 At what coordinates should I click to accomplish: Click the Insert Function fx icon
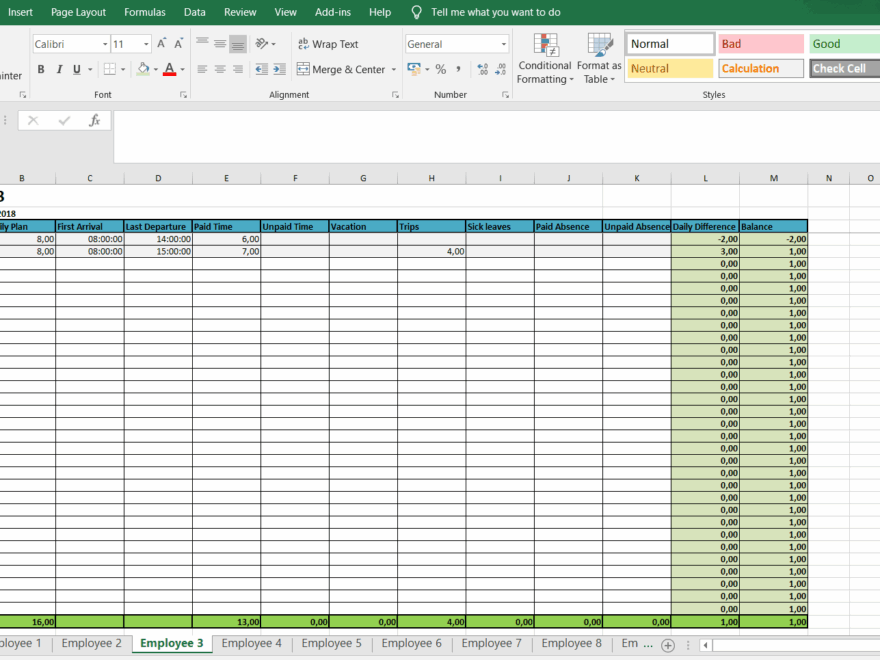click(x=95, y=119)
